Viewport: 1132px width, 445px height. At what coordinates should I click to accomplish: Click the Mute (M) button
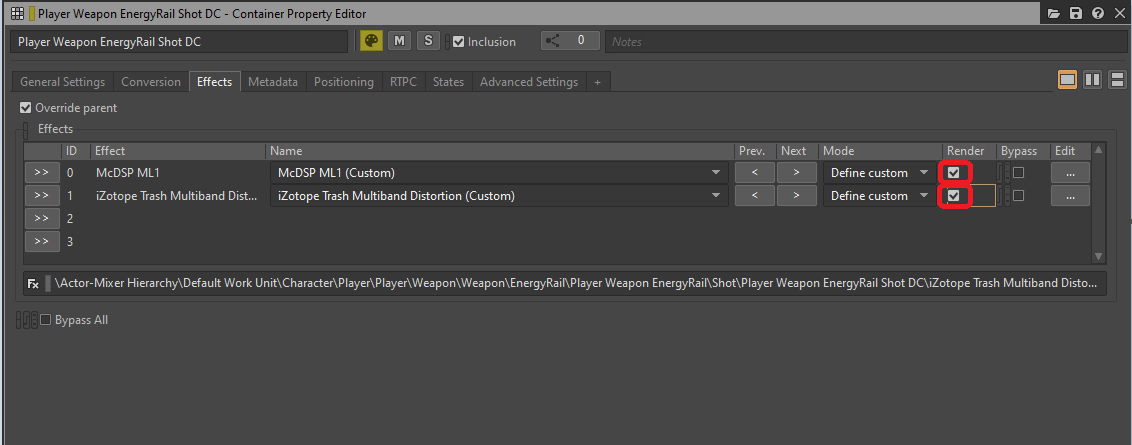(x=399, y=41)
